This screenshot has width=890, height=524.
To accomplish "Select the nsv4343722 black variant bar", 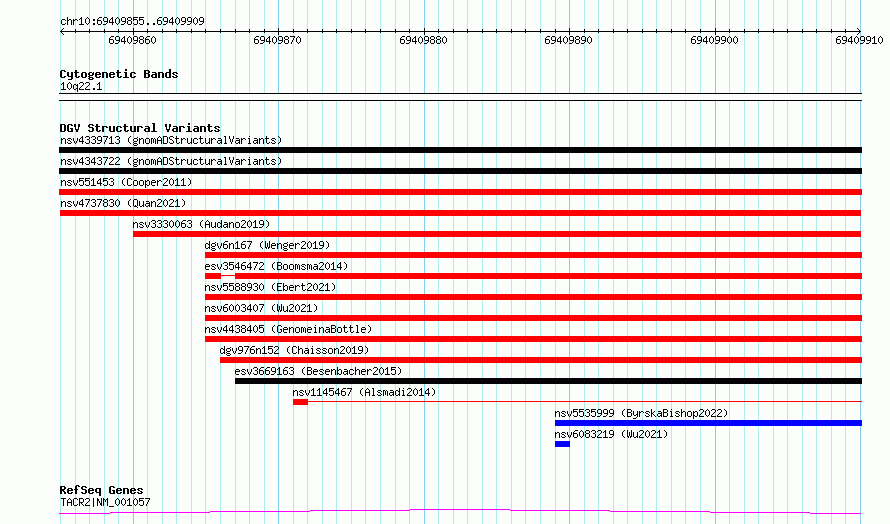I will click(x=460, y=171).
